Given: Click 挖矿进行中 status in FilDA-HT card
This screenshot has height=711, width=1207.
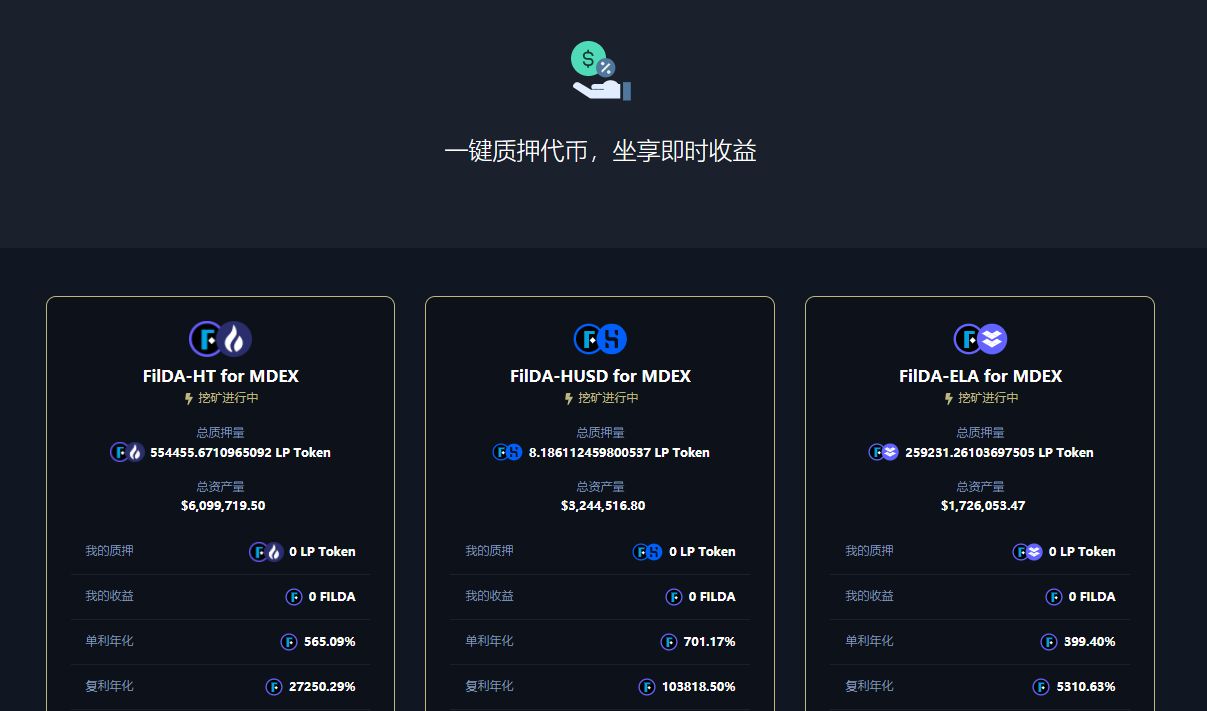Looking at the screenshot, I should point(228,398).
